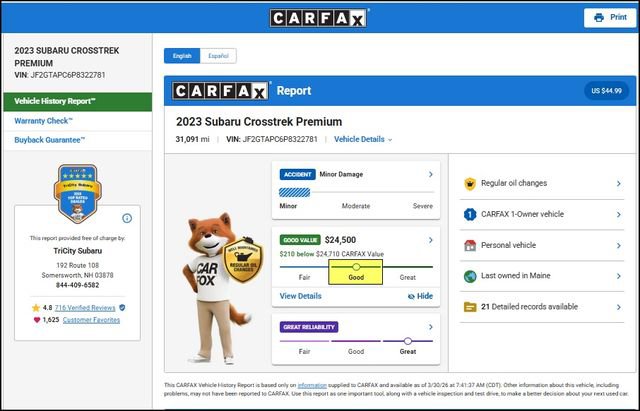Click the Last owned in Maine globe icon
The width and height of the screenshot is (640, 411).
pos(469,276)
